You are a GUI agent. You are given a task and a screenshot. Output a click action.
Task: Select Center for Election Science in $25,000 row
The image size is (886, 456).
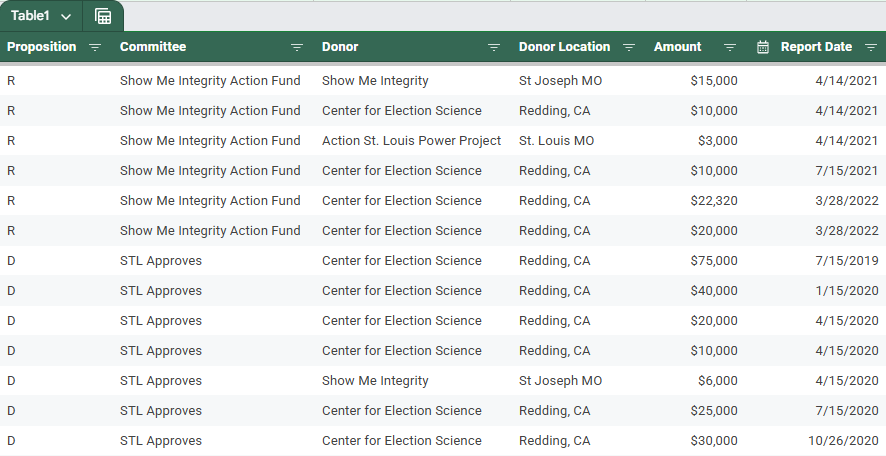click(x=402, y=411)
